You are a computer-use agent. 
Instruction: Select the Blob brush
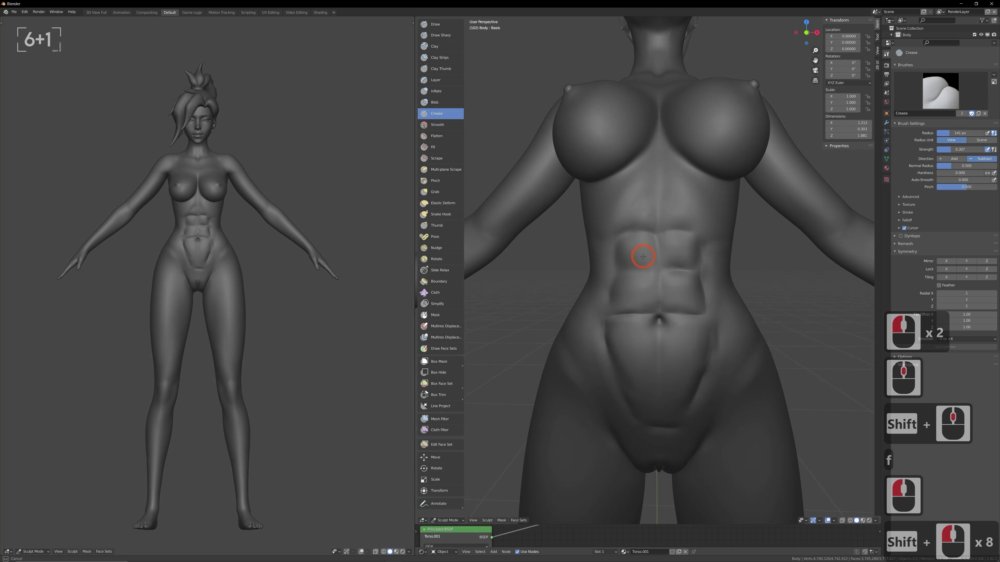[x=440, y=102]
